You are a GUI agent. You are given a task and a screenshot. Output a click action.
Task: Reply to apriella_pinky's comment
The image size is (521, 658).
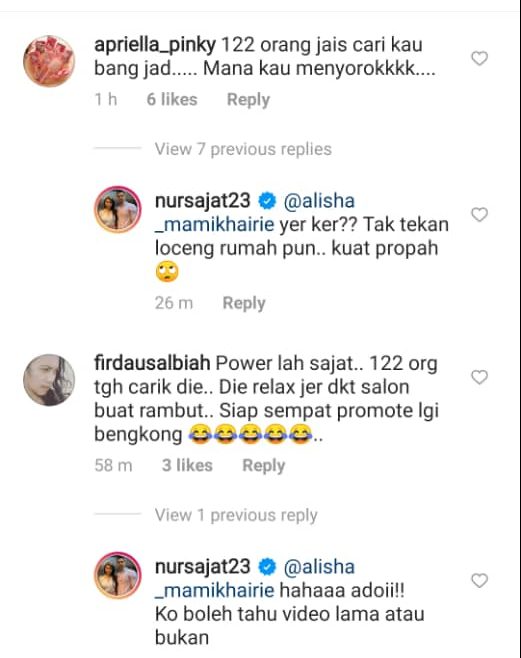(248, 100)
